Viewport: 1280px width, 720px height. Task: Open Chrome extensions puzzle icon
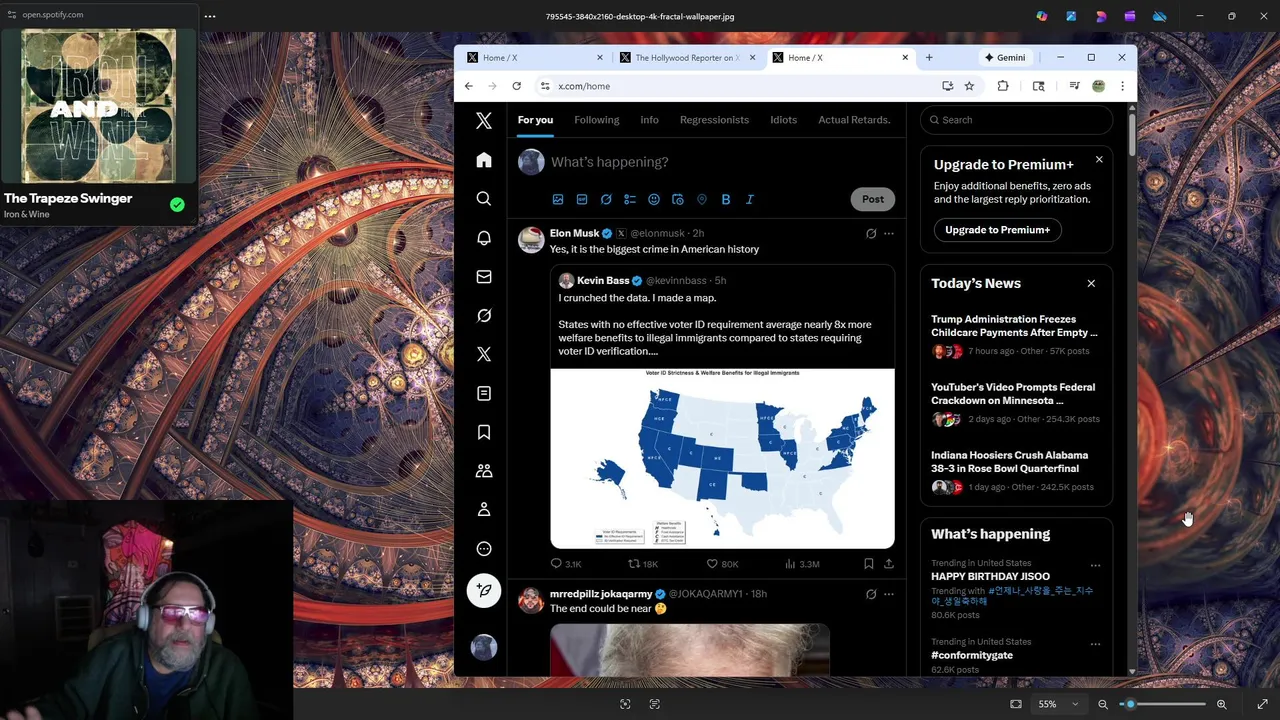(1003, 86)
